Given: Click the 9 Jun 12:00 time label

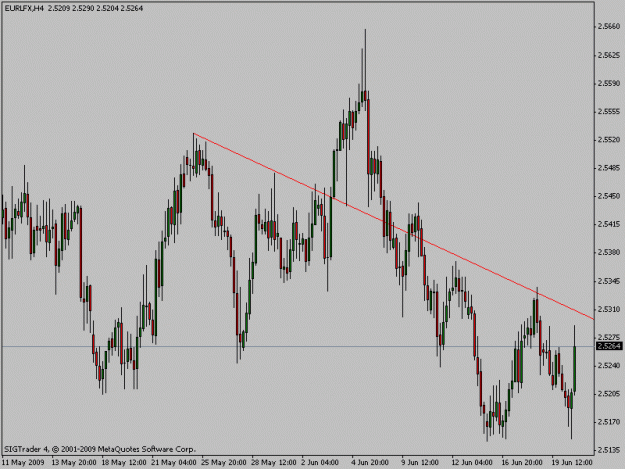Looking at the screenshot, I should point(420,463).
